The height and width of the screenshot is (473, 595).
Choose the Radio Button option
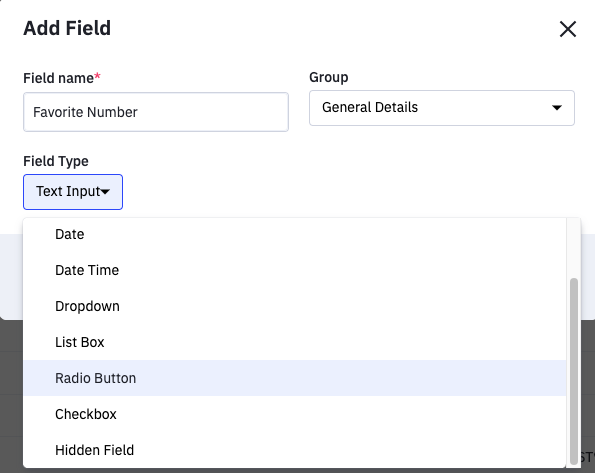295,378
